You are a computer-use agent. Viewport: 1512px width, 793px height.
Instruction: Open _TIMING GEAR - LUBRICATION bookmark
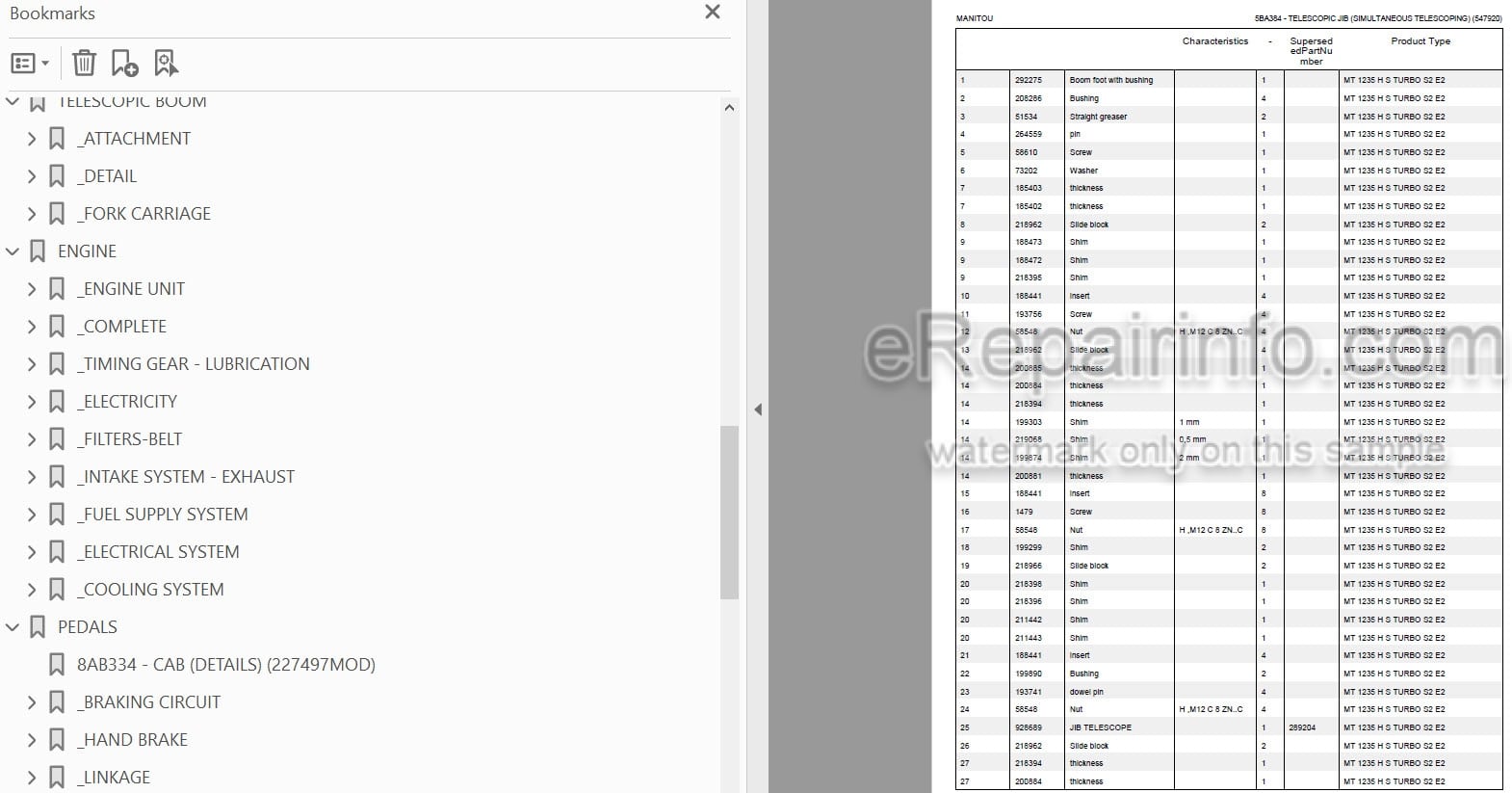pos(194,364)
